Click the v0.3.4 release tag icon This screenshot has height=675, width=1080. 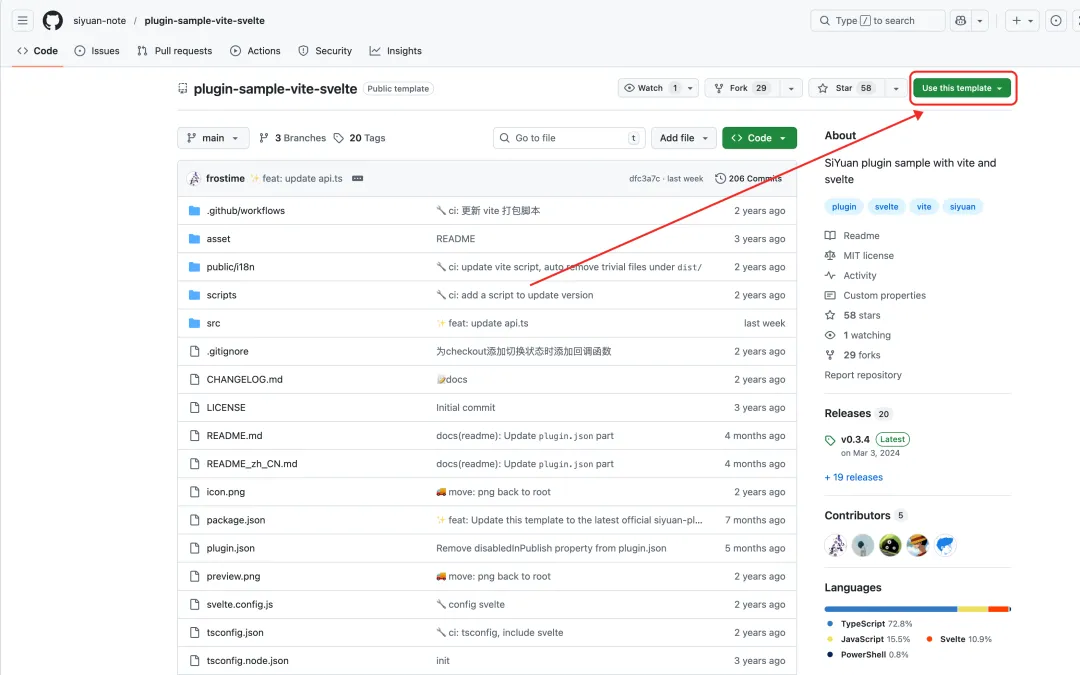coord(830,440)
